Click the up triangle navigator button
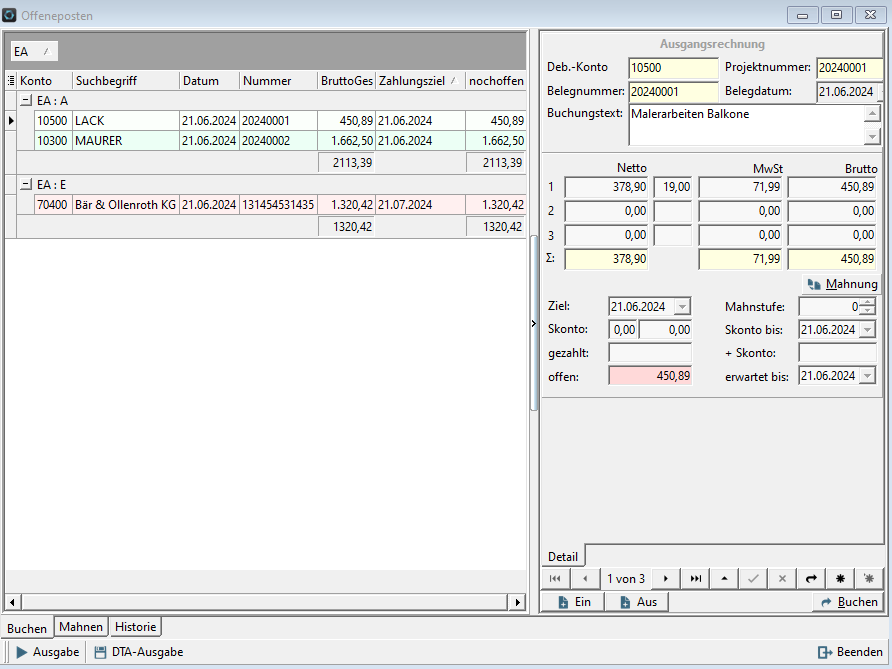892x669 pixels. coord(724,579)
